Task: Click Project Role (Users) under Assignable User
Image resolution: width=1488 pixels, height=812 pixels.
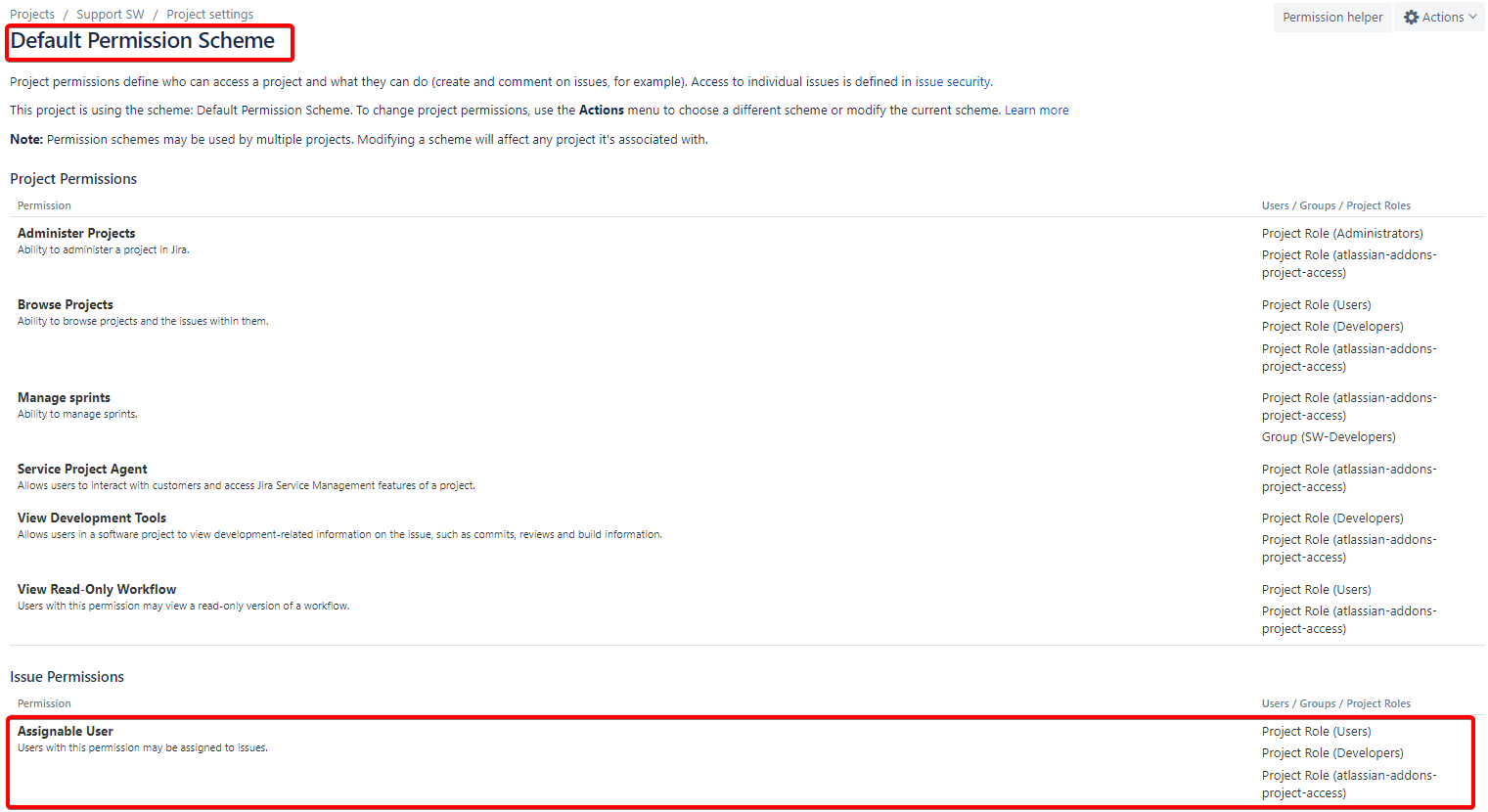Action: [x=1317, y=731]
